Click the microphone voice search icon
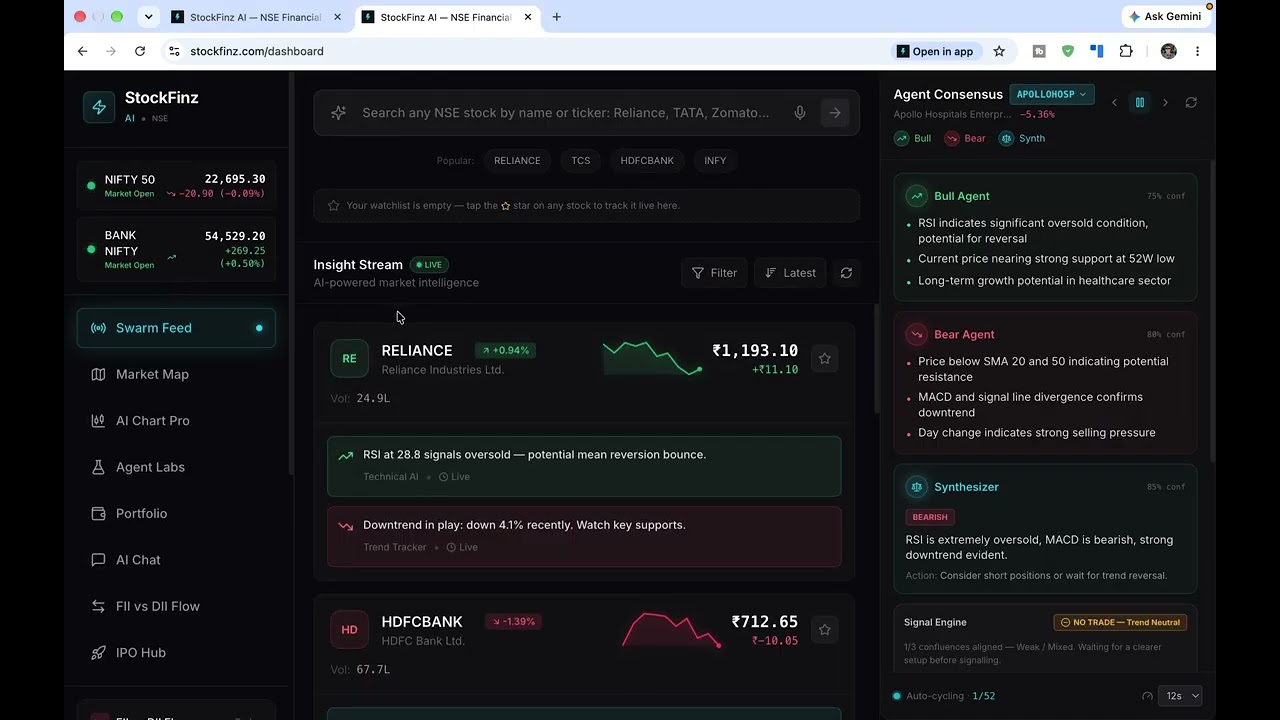Viewport: 1280px width, 720px height. point(800,113)
